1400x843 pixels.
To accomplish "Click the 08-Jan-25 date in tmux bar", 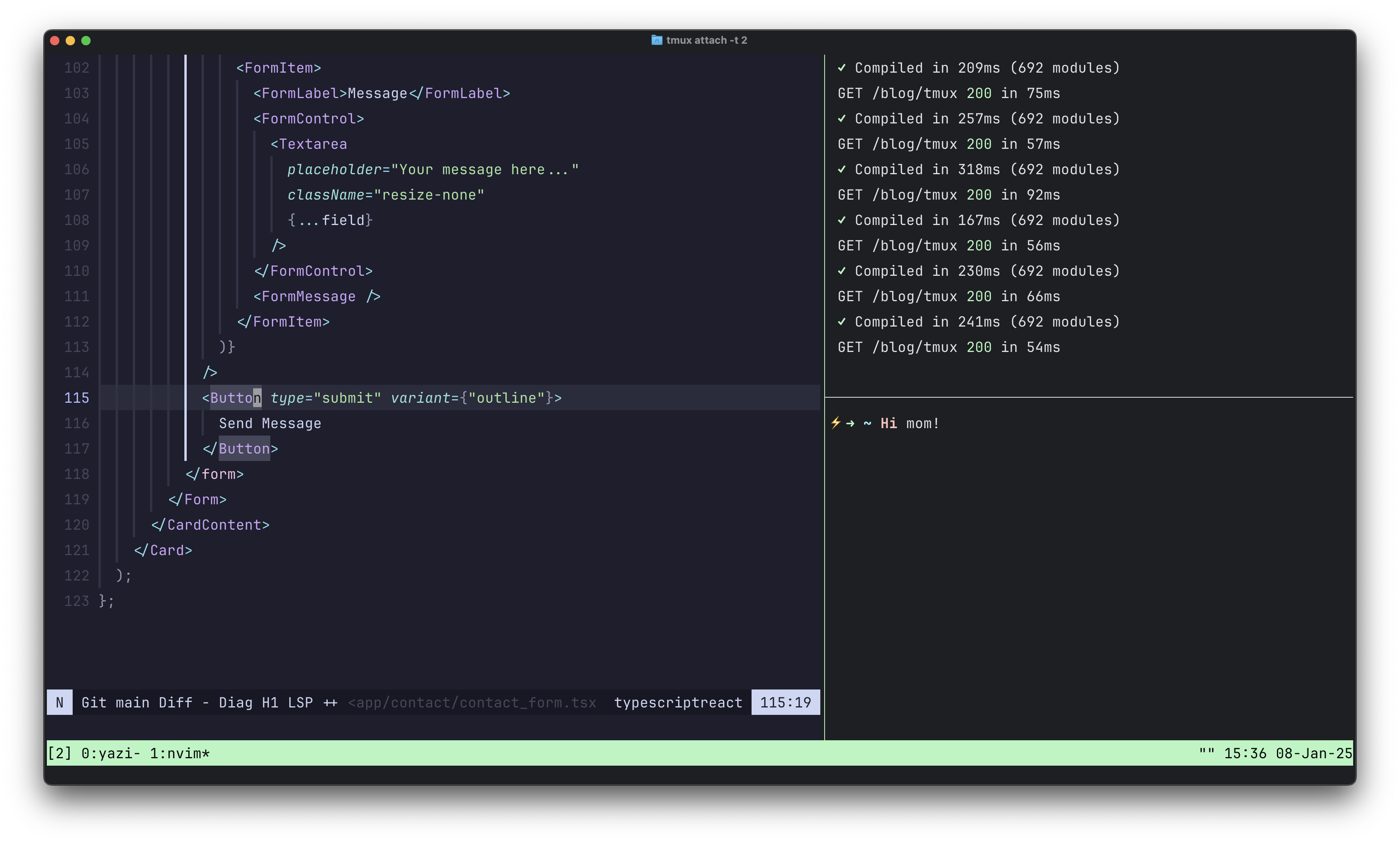I will [1314, 753].
